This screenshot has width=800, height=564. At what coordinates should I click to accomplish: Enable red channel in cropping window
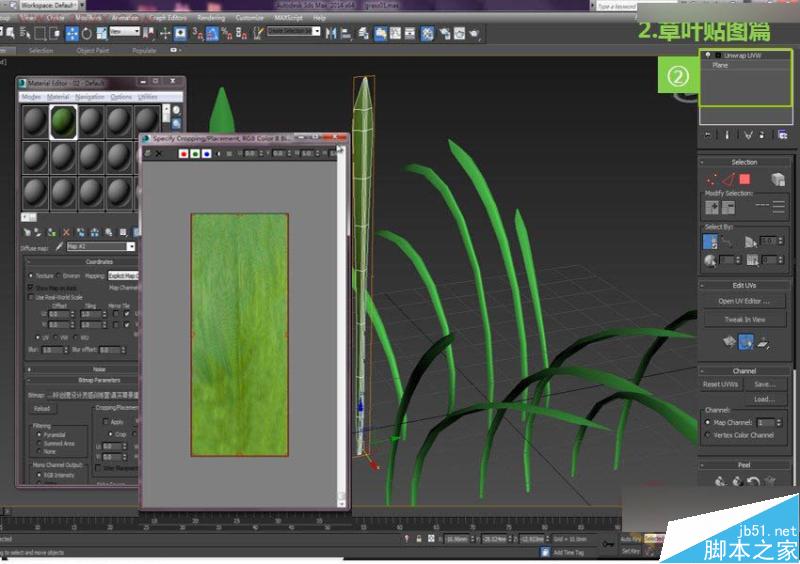coord(184,153)
